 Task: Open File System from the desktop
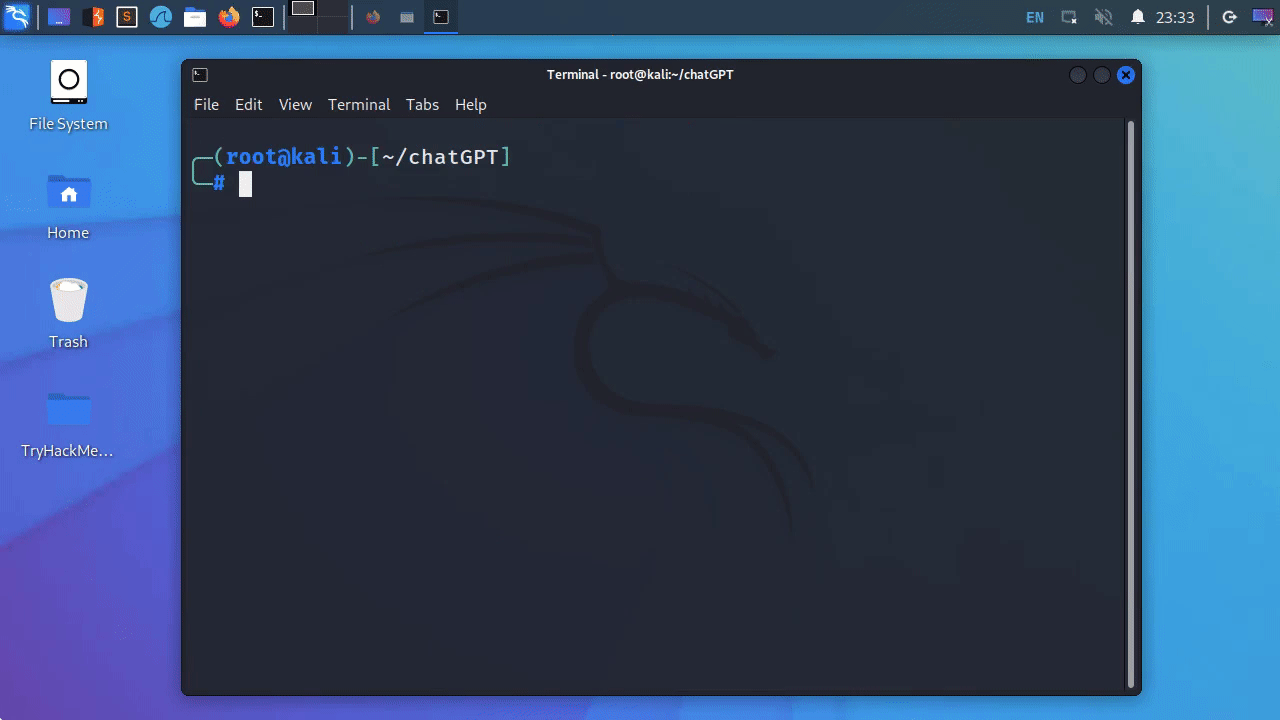pyautogui.click(x=67, y=83)
